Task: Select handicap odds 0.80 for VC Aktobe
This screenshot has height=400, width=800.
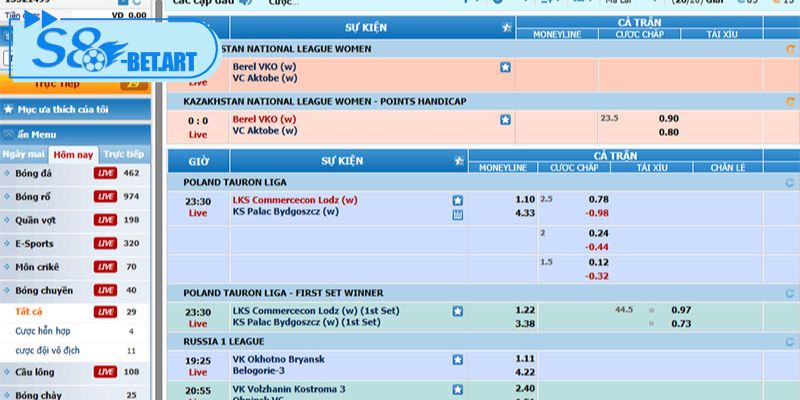Action: (668, 132)
